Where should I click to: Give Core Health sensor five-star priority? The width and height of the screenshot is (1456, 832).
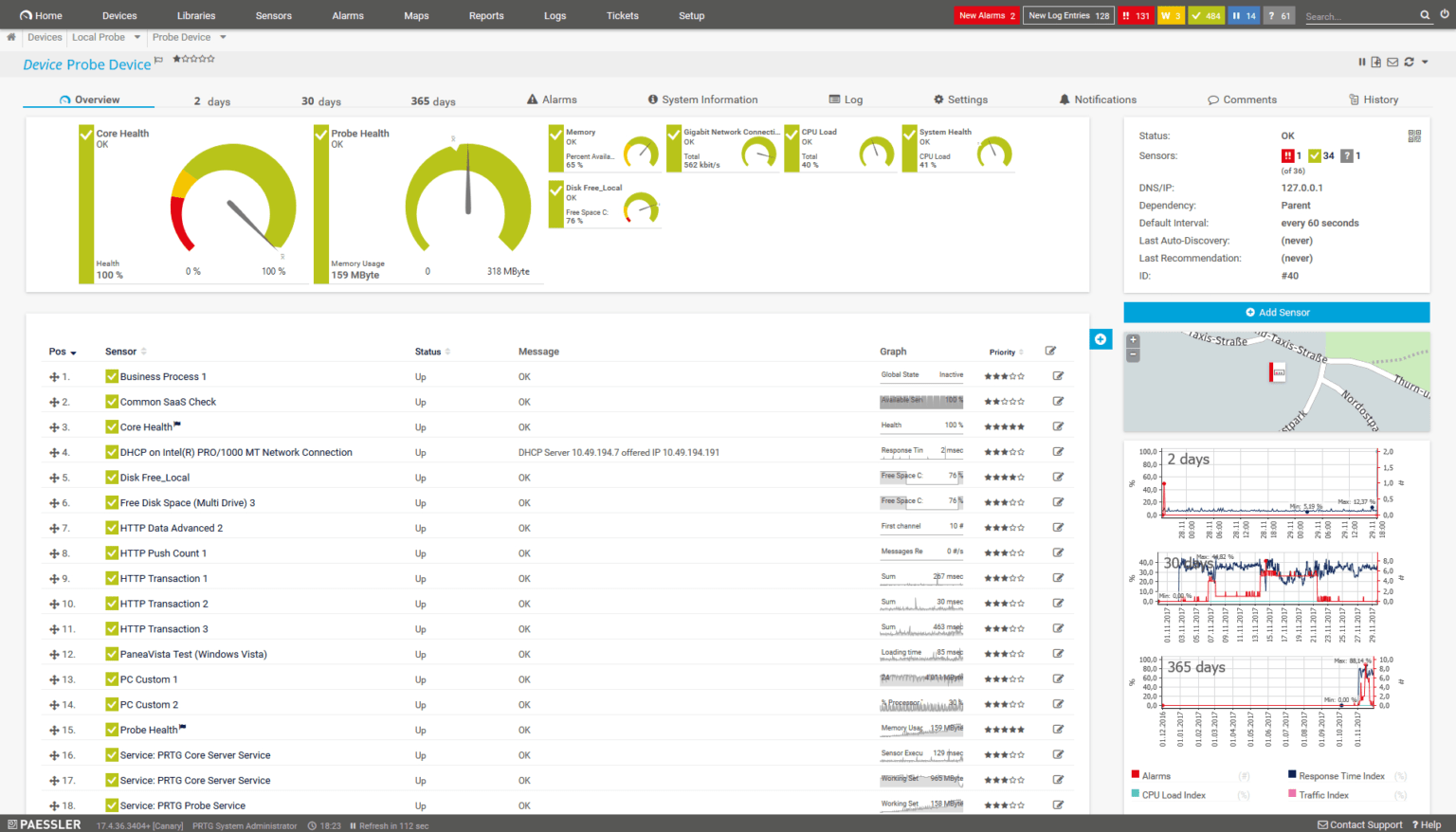(x=1019, y=425)
